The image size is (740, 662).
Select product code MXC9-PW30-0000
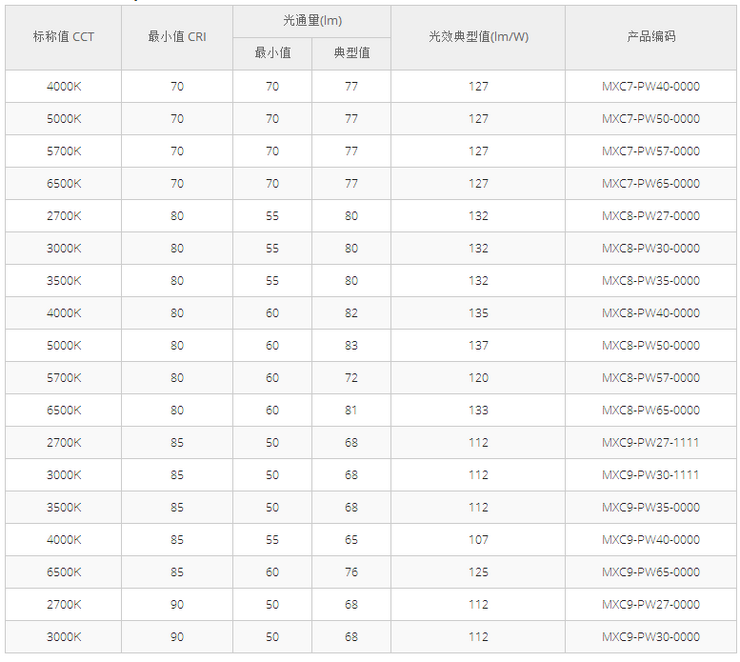click(x=651, y=637)
